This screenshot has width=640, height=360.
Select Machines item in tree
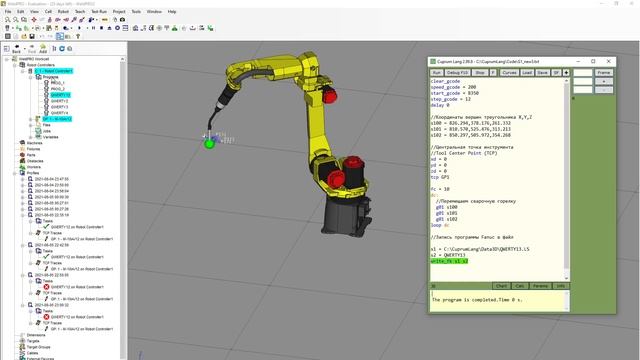click(x=34, y=143)
